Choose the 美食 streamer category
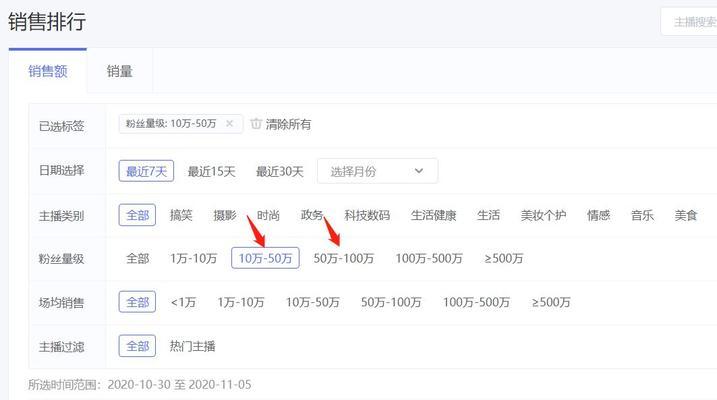The width and height of the screenshot is (717, 400). (x=685, y=215)
